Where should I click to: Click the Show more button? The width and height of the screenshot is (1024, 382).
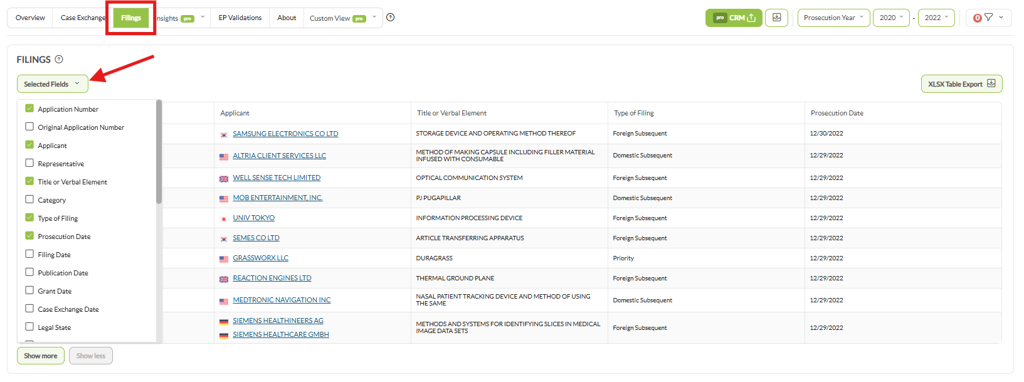pyautogui.click(x=40, y=356)
